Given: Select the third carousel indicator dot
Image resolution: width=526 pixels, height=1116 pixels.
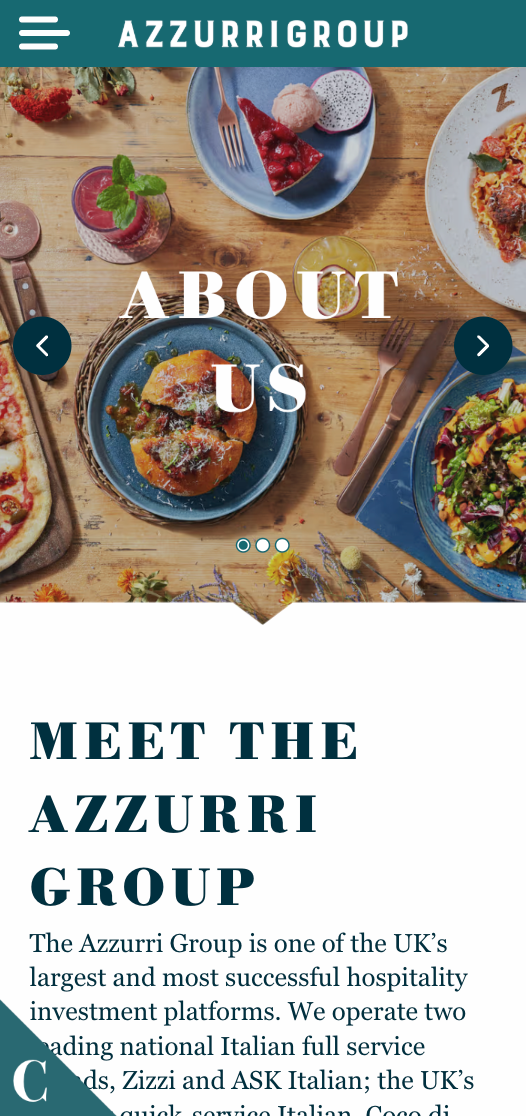Looking at the screenshot, I should tap(283, 545).
